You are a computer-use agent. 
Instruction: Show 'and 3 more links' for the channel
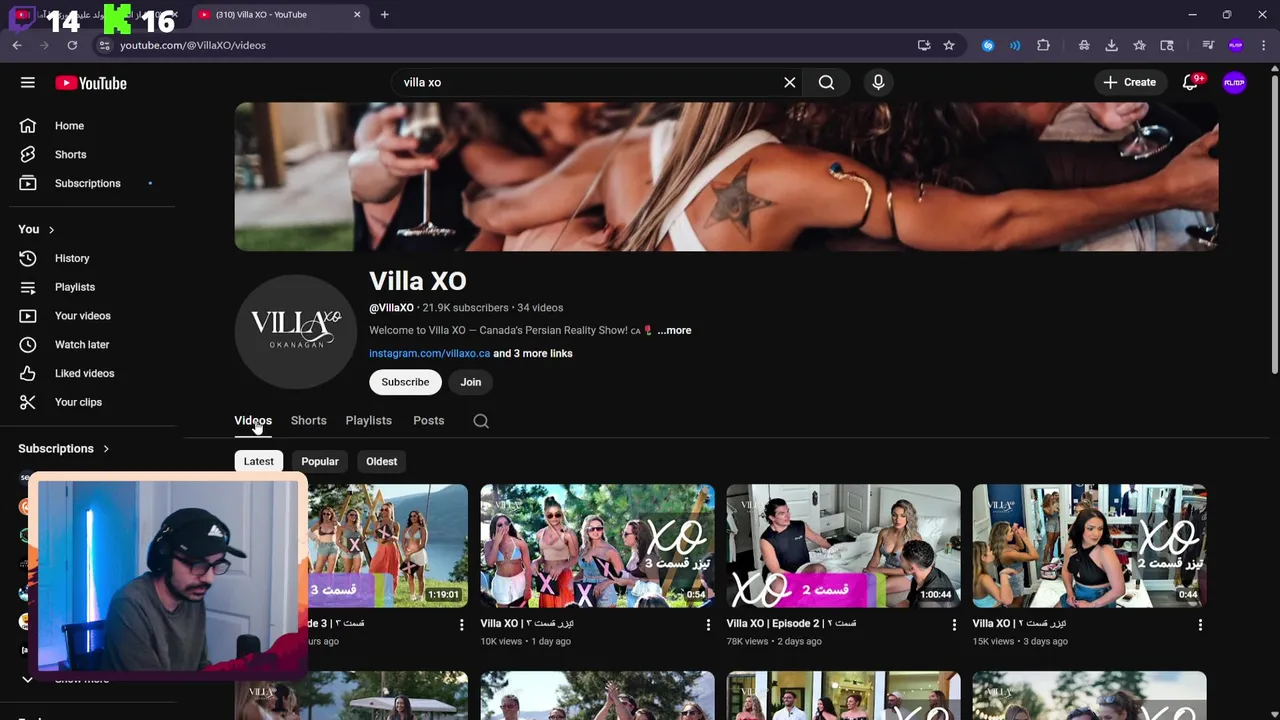(533, 354)
